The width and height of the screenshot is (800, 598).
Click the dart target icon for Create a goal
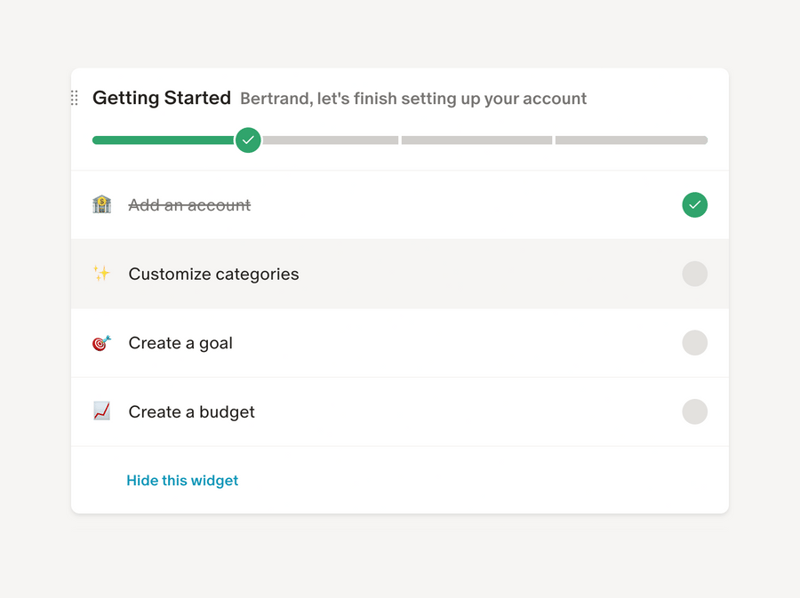(103, 343)
